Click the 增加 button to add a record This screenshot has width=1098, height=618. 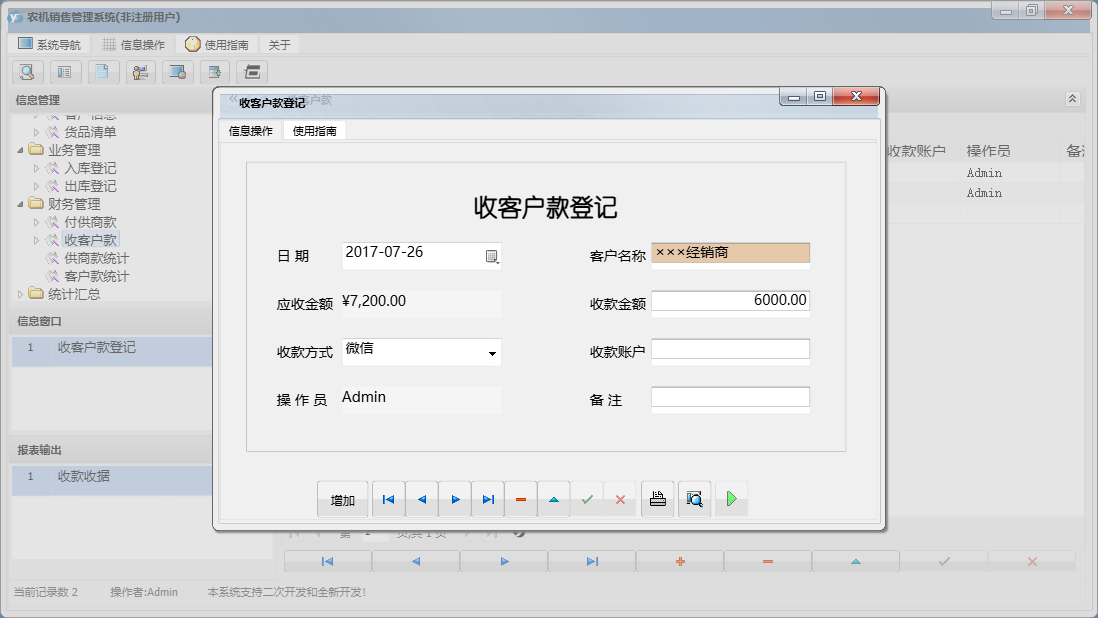tap(342, 498)
